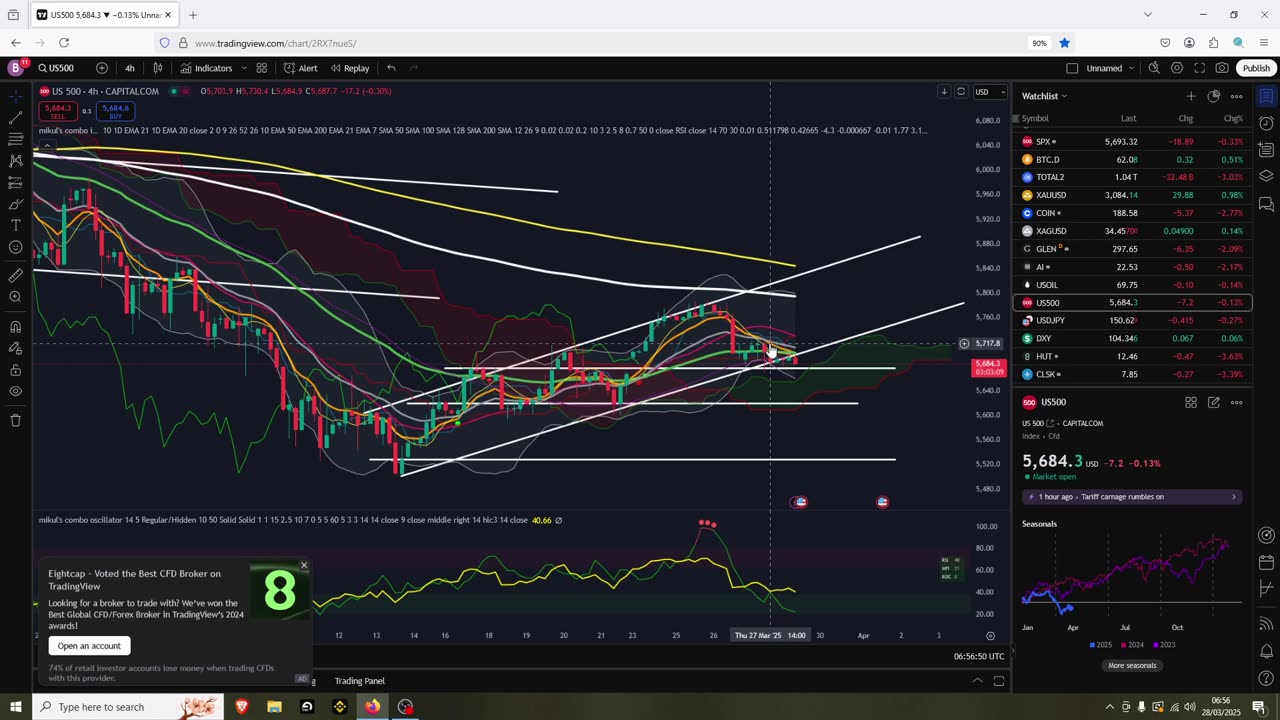Click the red SELL price button

click(x=57, y=111)
